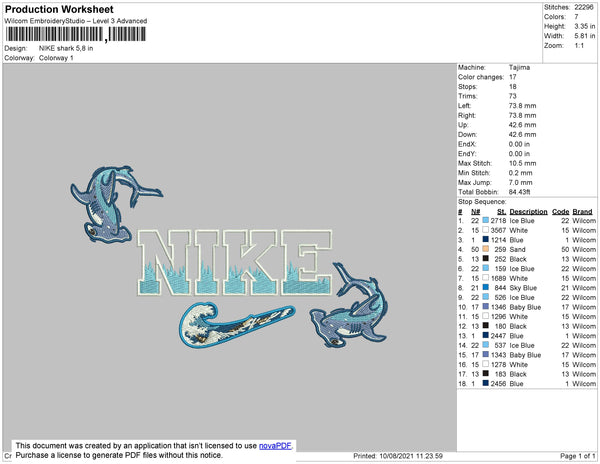Viewport: 600px width, 464px height.
Task: Click 'Wilcom EmbroideryStudio – Level 3 Advanced' text
Action: [76, 21]
